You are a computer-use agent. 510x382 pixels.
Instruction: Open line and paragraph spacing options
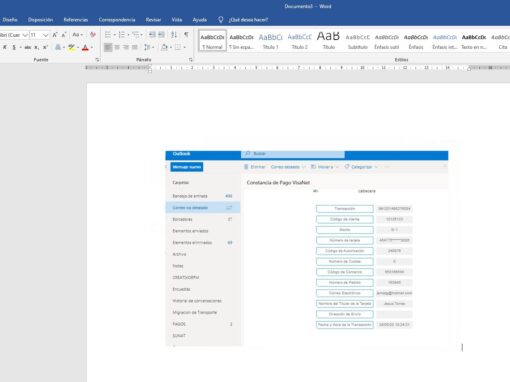pos(147,47)
